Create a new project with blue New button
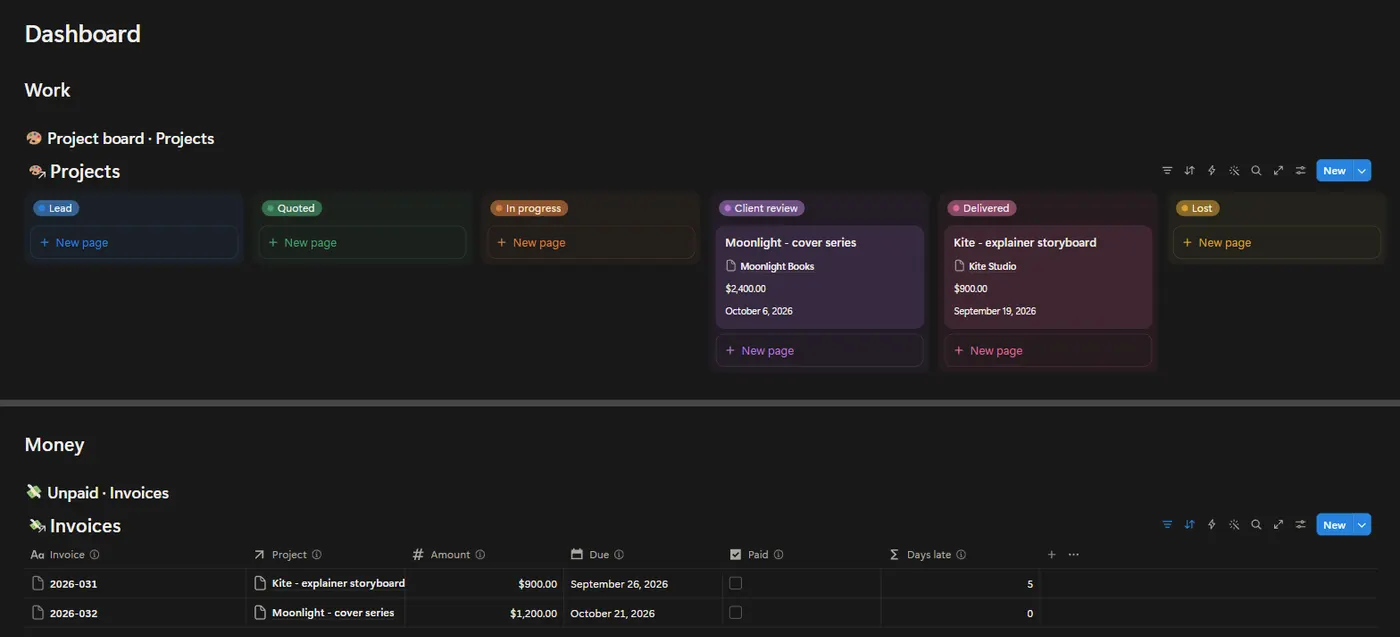Image resolution: width=1400 pixels, height=637 pixels. click(1334, 171)
